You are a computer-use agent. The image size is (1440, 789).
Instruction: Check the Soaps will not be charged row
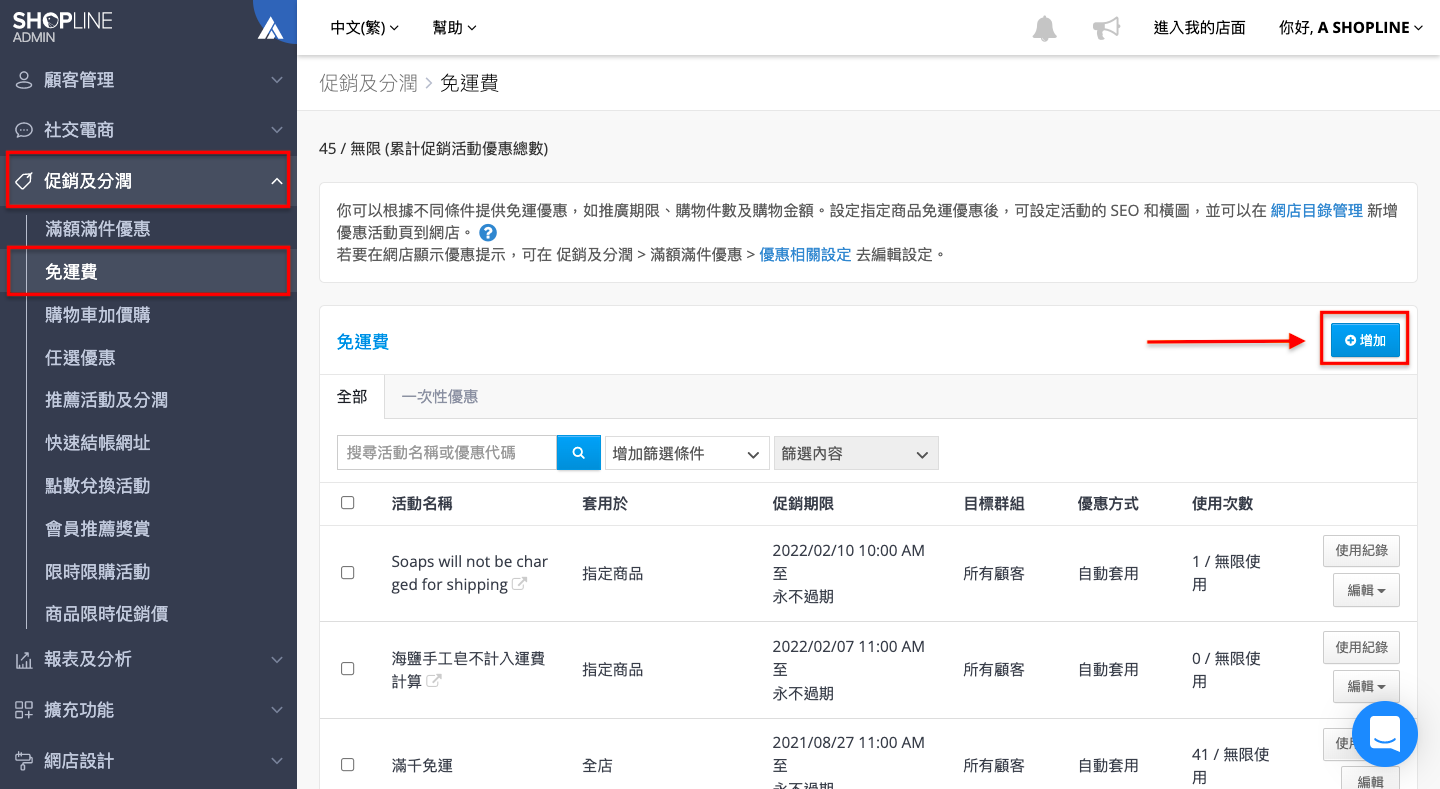click(348, 573)
